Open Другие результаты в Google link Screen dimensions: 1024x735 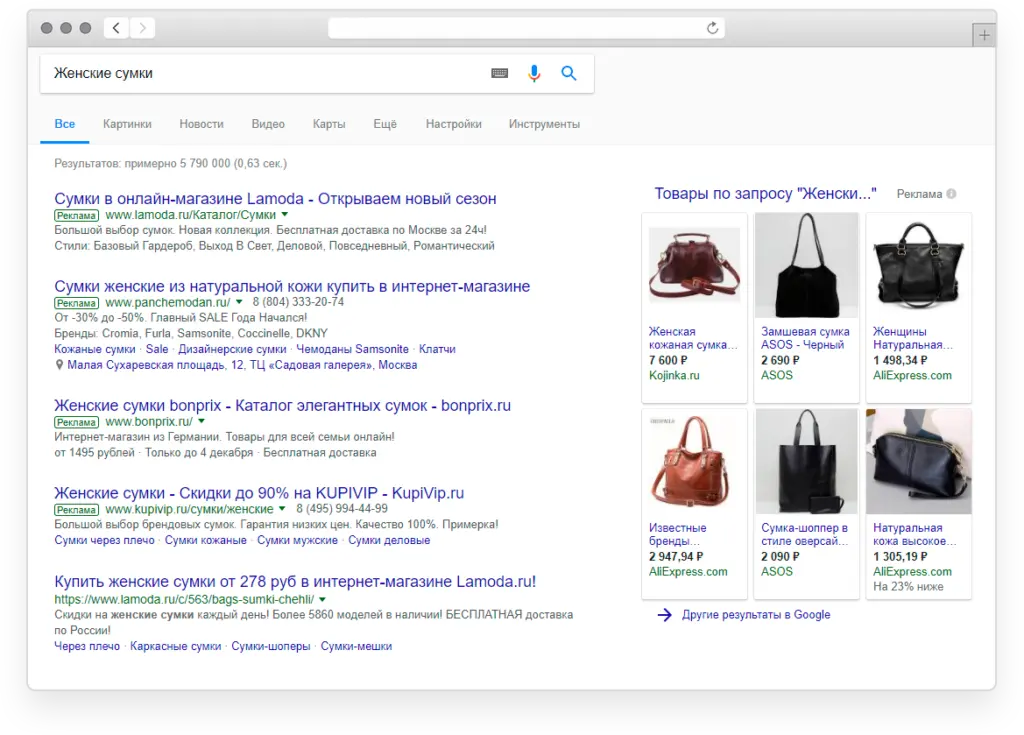(756, 615)
